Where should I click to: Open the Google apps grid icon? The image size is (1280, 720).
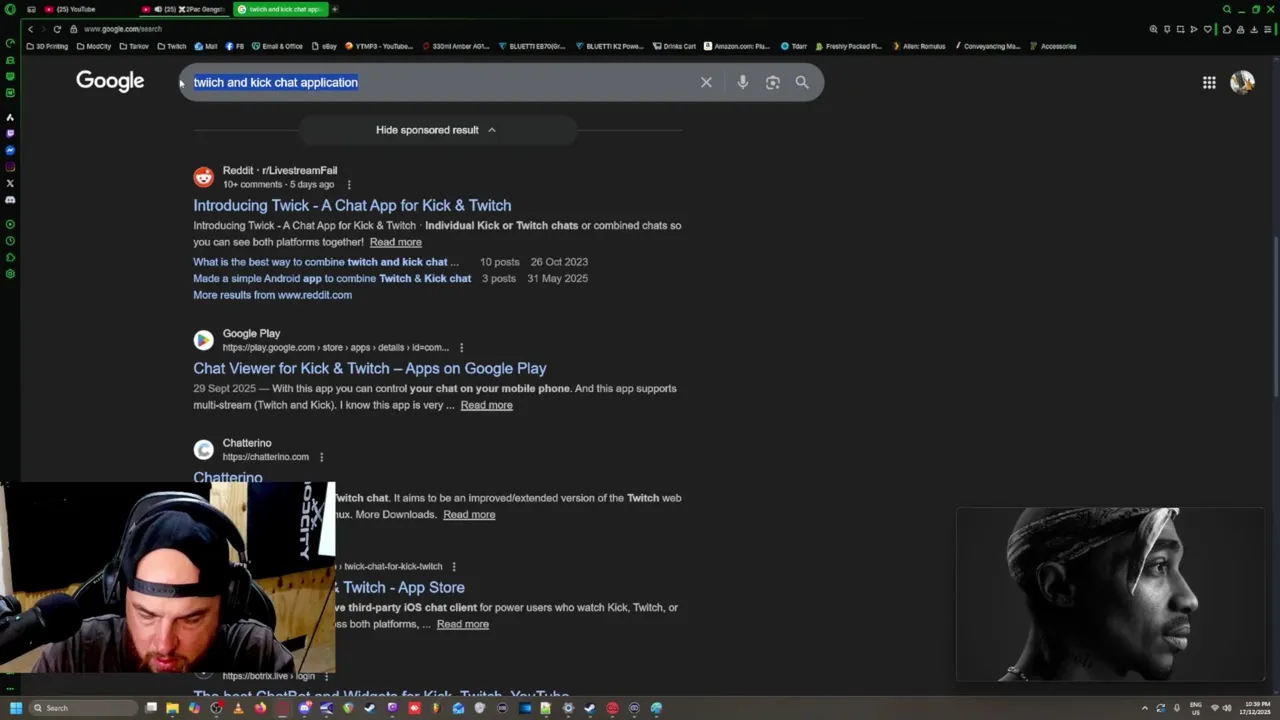click(1209, 82)
